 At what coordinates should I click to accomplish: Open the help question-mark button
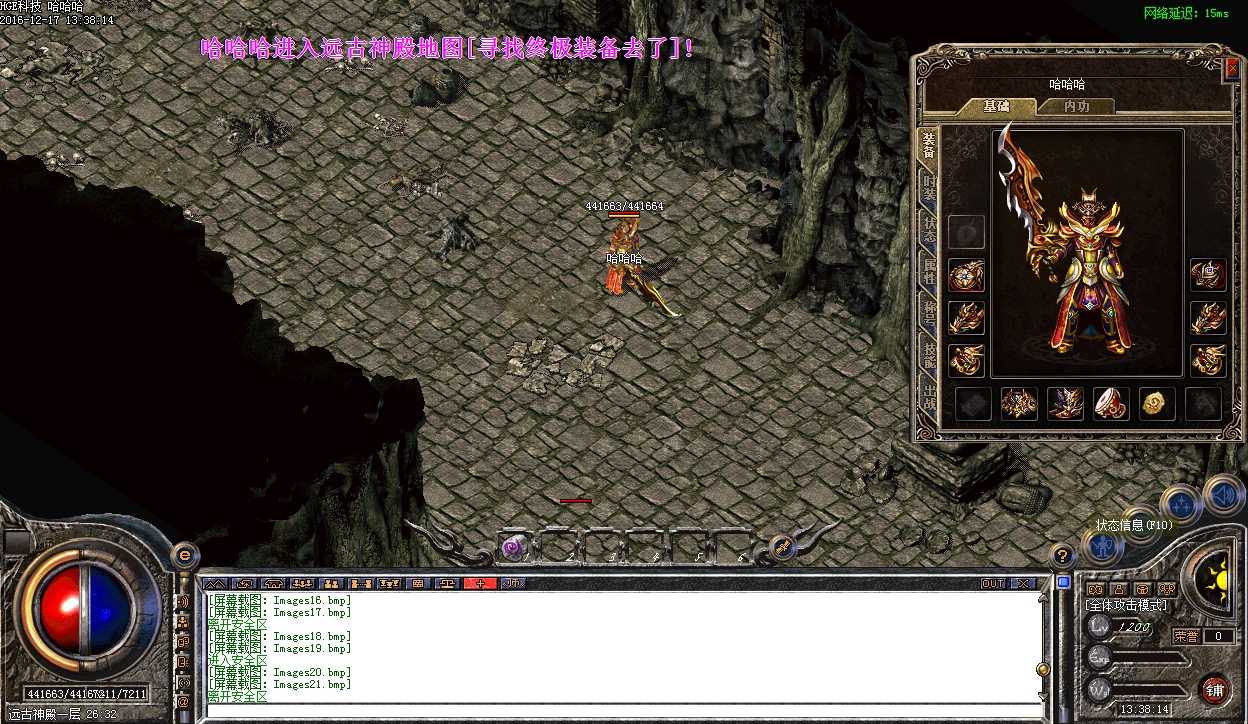1062,555
